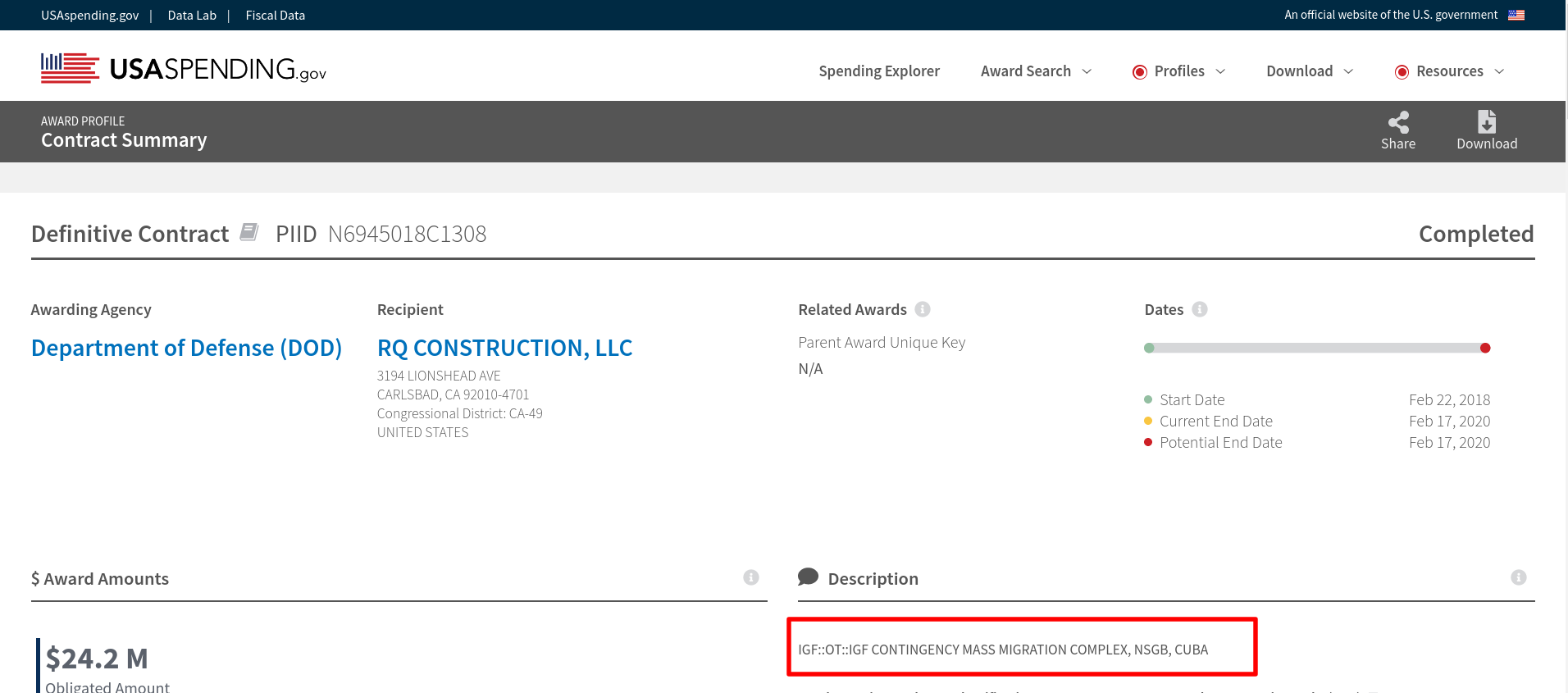Click the Start Date Feb 22, 2018 value
This screenshot has height=693, width=1568.
tap(1450, 399)
